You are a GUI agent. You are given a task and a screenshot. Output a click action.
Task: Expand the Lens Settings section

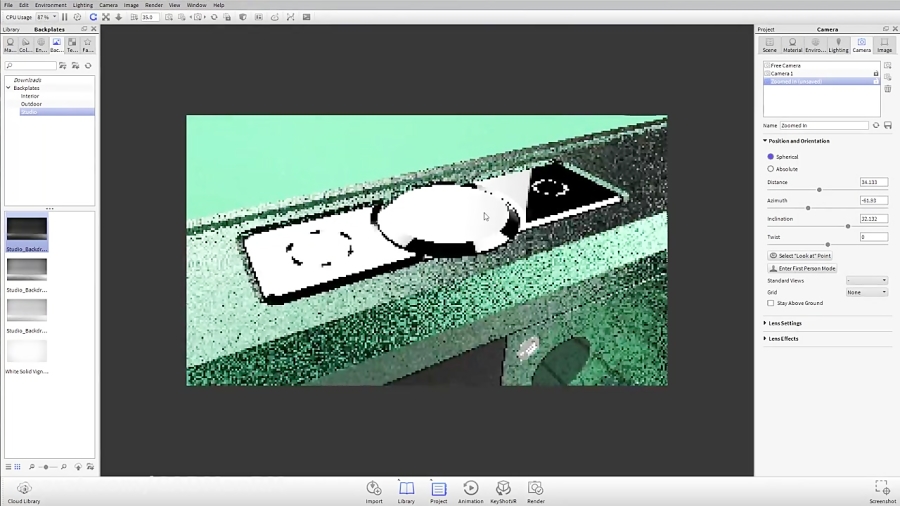click(785, 323)
